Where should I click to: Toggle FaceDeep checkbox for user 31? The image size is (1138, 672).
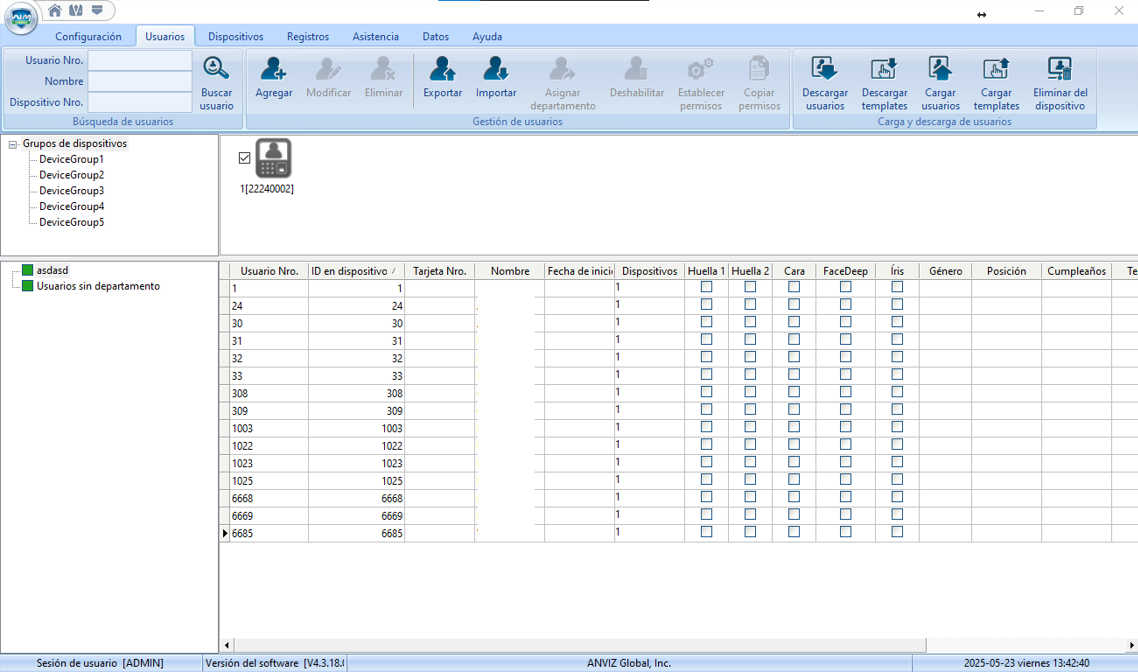[x=846, y=339]
